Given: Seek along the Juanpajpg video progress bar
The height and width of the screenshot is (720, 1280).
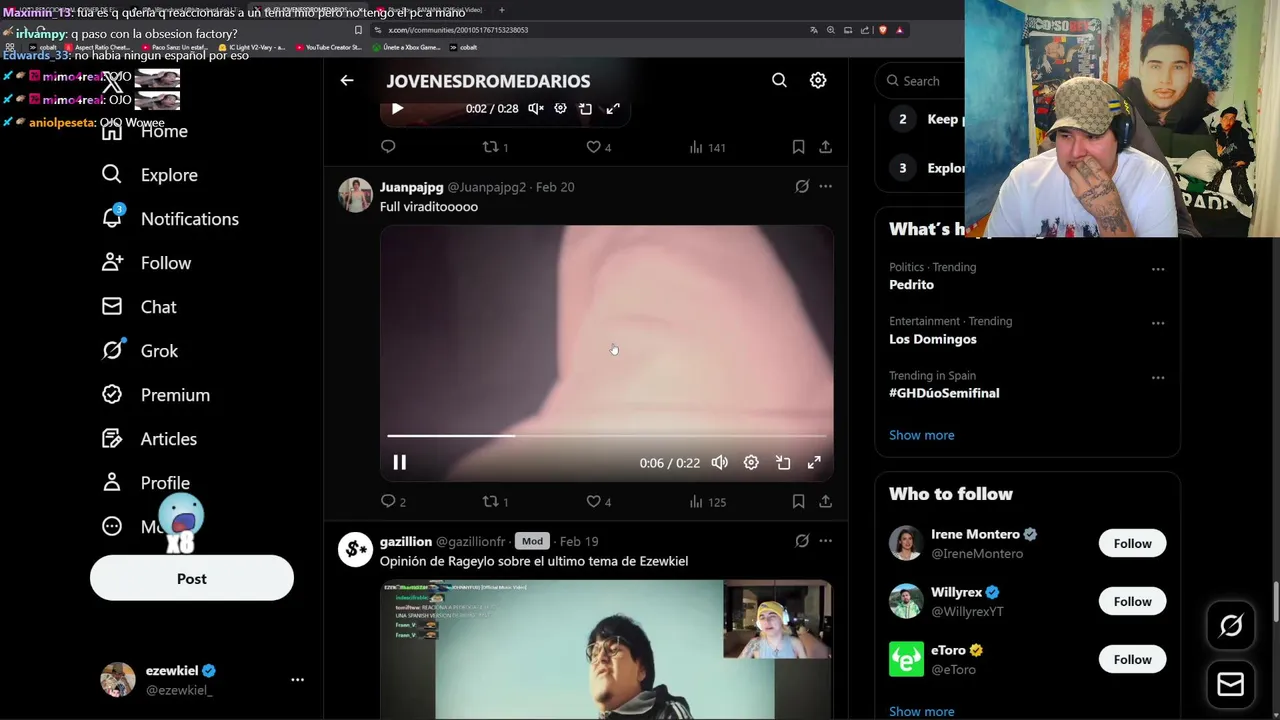Looking at the screenshot, I should tap(607, 436).
